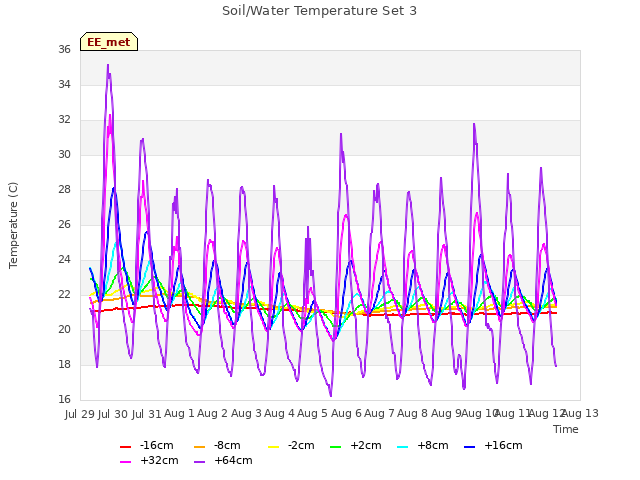Click the Aug 5 x-axis date label
Screen dimensions: 640x480
(x=312, y=413)
